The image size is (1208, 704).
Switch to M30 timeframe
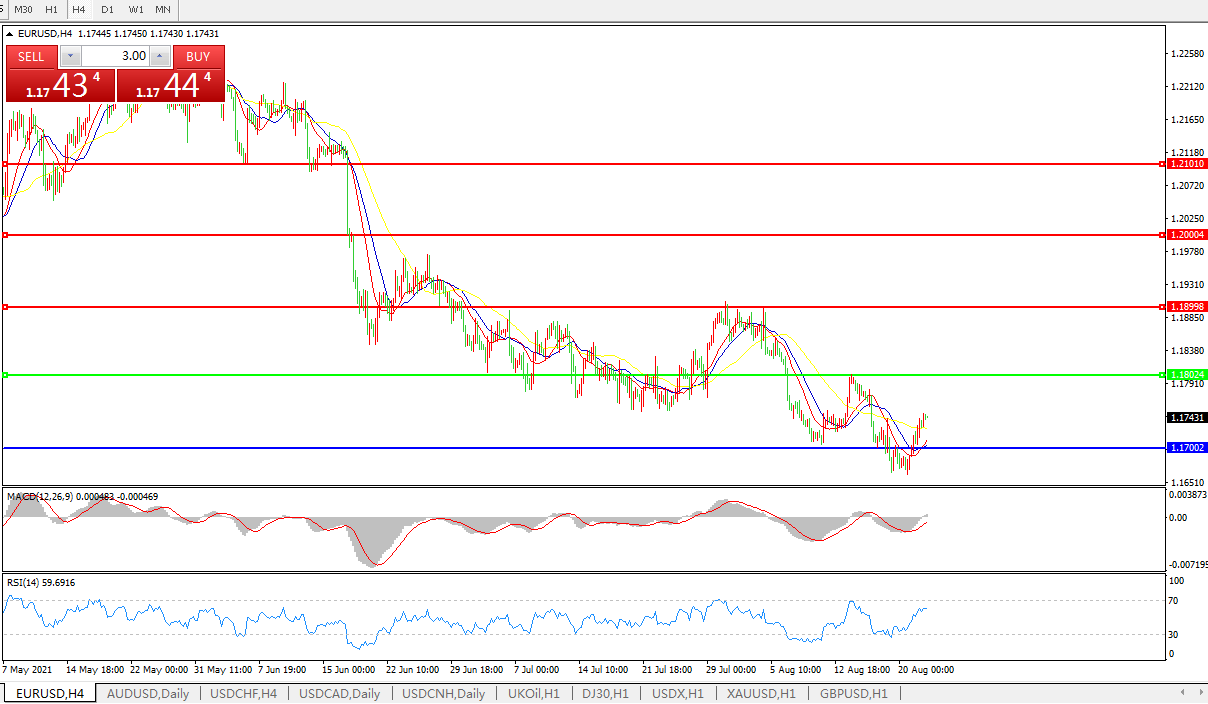coord(23,9)
